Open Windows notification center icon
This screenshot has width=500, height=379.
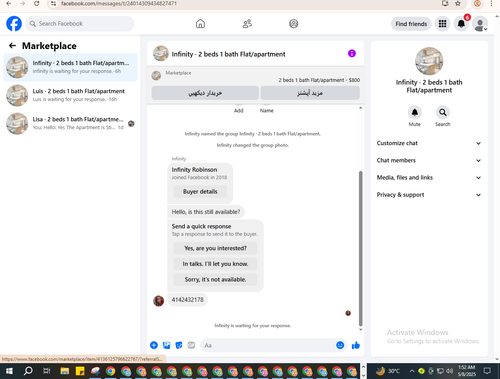(487, 371)
